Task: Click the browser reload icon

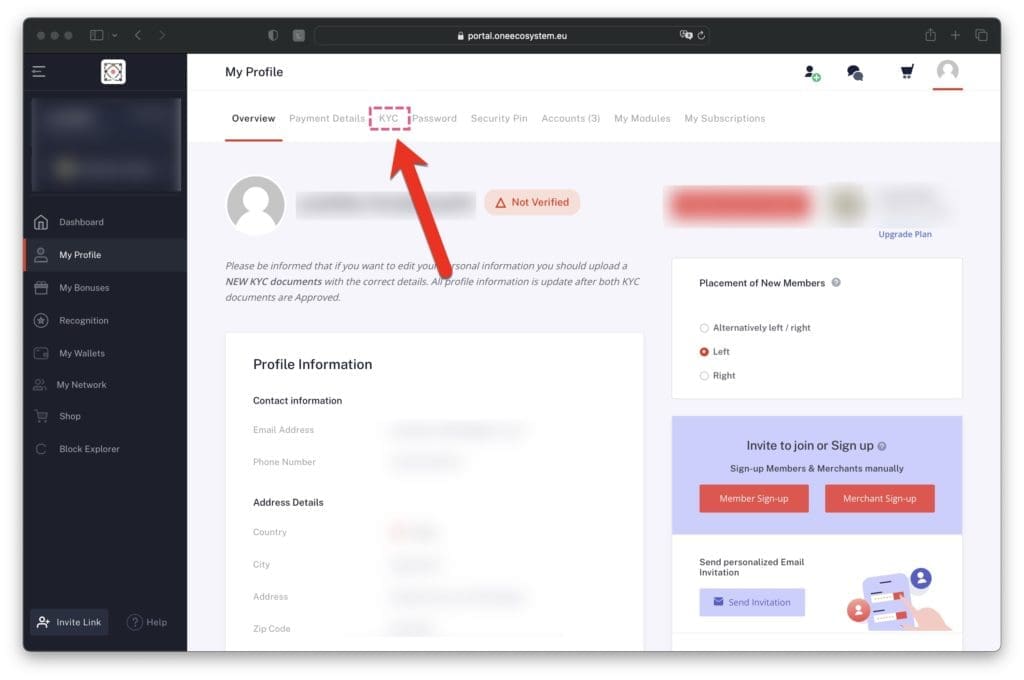Action: pos(701,35)
